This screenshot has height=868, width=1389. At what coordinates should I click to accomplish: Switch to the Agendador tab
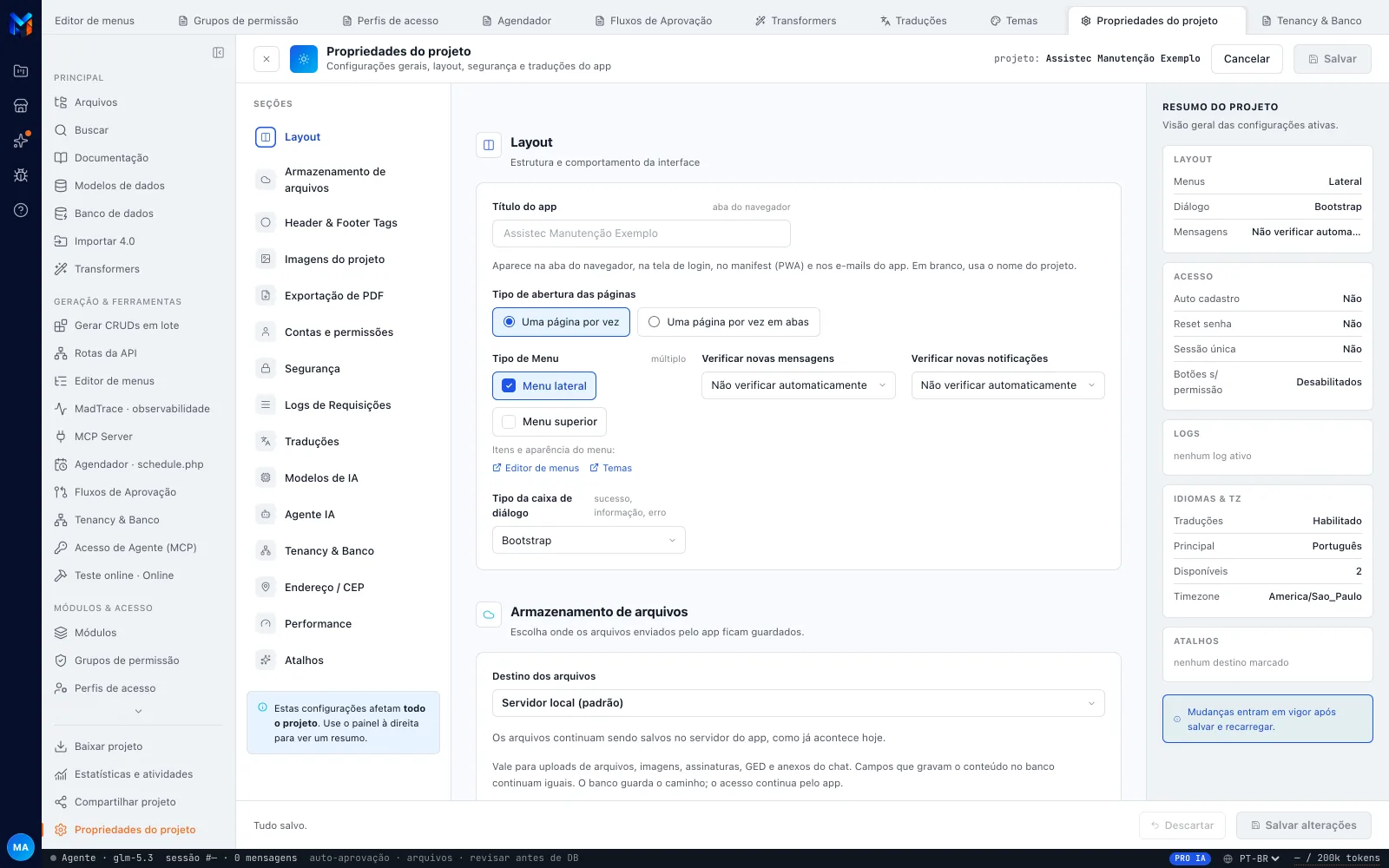click(x=517, y=21)
